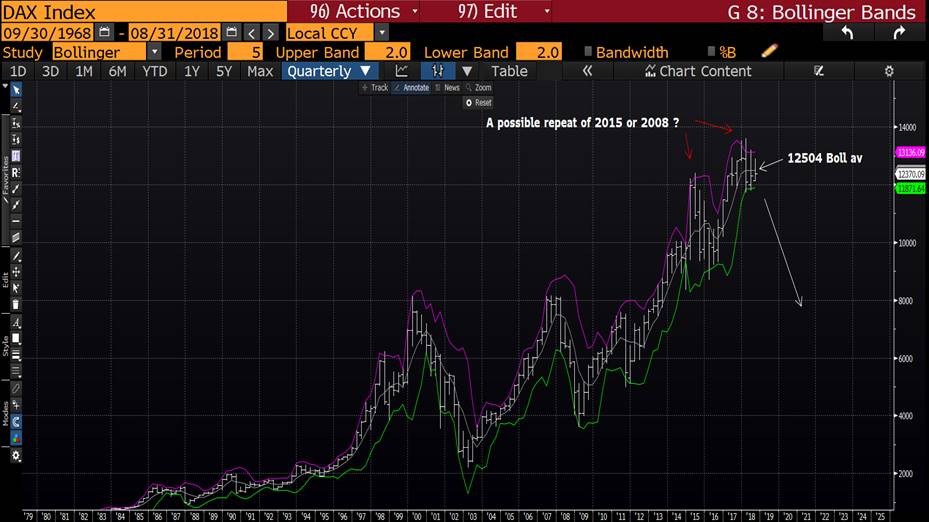Click the 08/31/2018 end date field

[x=174, y=33]
